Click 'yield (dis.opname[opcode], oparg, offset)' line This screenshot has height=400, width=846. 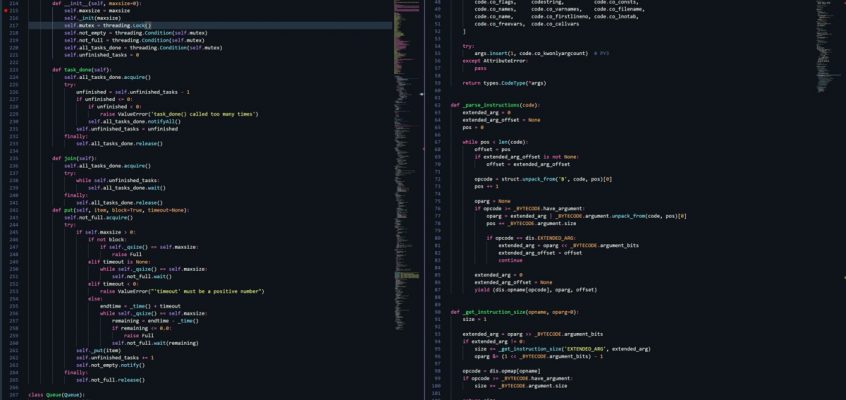(536, 289)
